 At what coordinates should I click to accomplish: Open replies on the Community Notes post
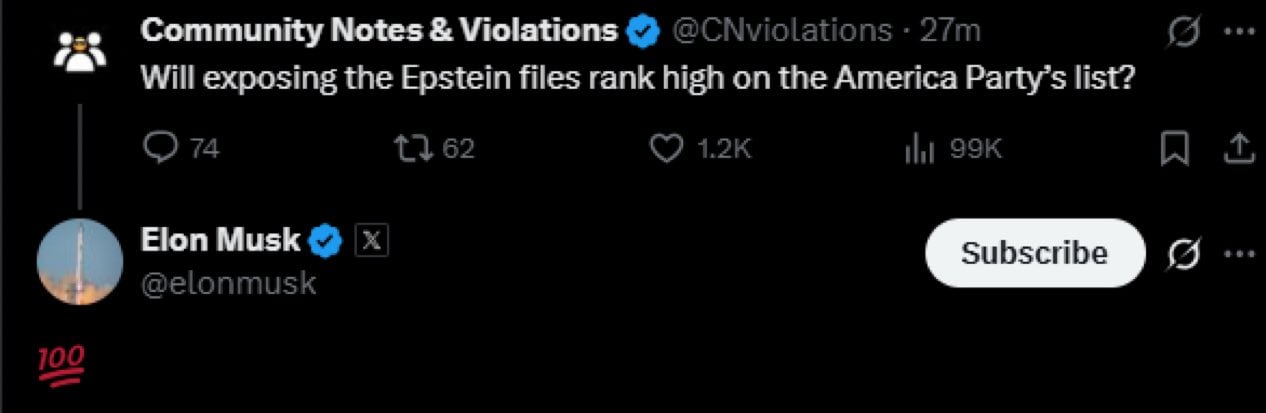pos(162,148)
